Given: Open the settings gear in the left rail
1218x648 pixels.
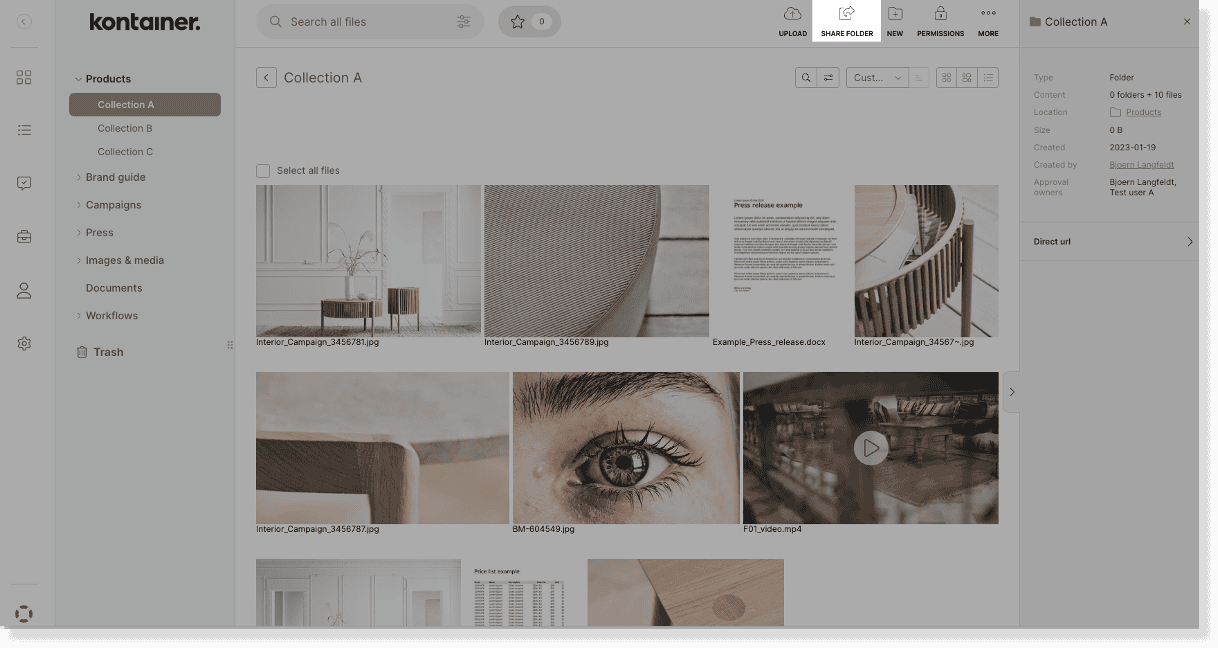Looking at the screenshot, I should 23,343.
